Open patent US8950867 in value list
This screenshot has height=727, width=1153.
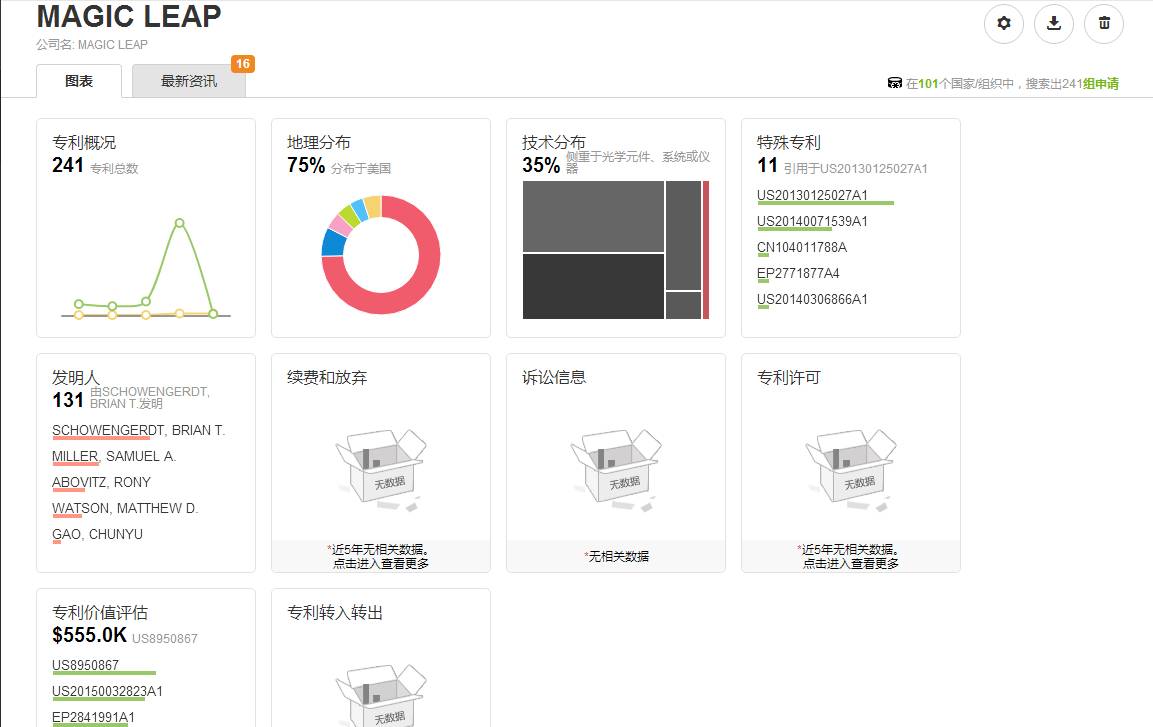click(x=85, y=665)
